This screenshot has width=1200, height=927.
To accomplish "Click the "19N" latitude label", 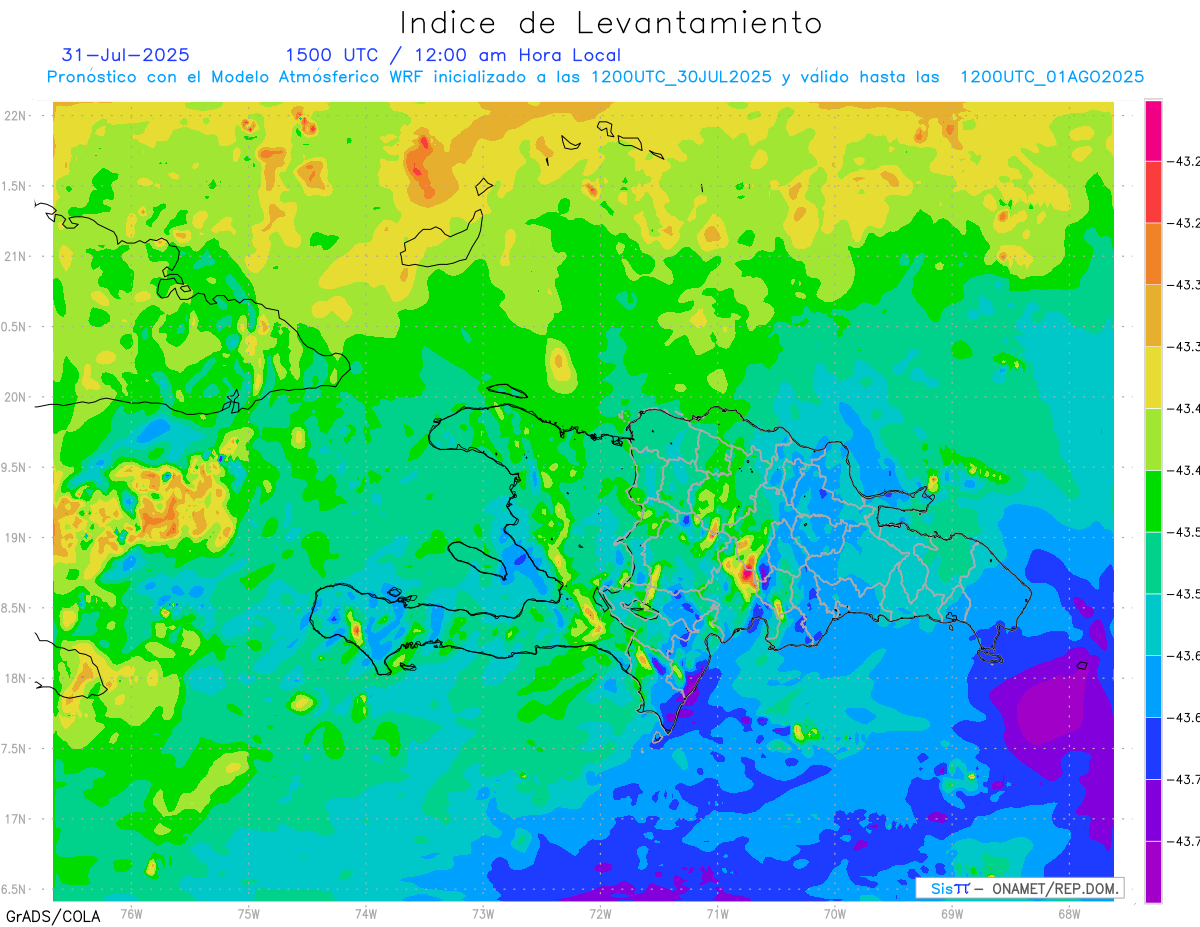I will point(16,538).
